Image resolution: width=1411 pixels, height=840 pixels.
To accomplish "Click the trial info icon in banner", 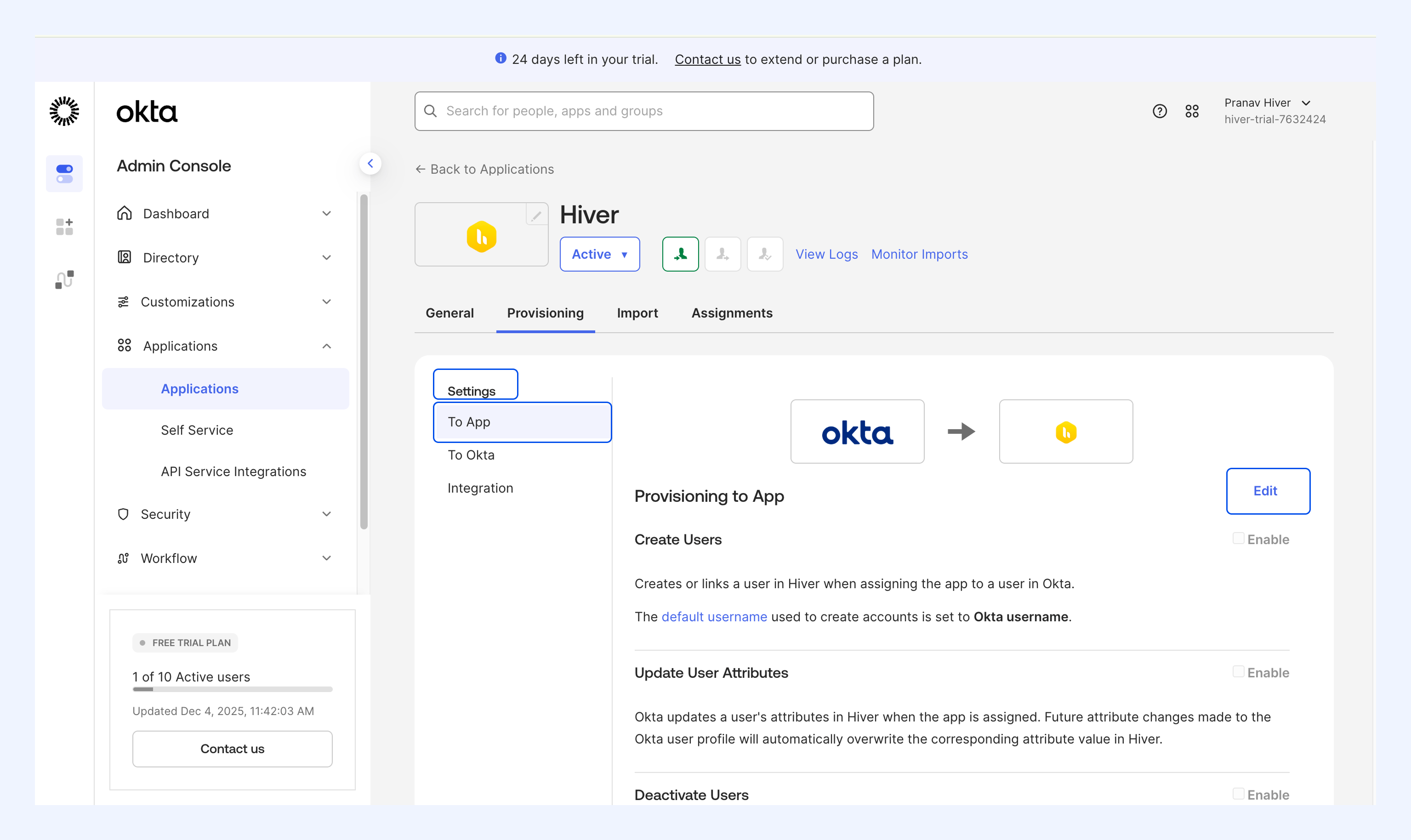I will [501, 58].
